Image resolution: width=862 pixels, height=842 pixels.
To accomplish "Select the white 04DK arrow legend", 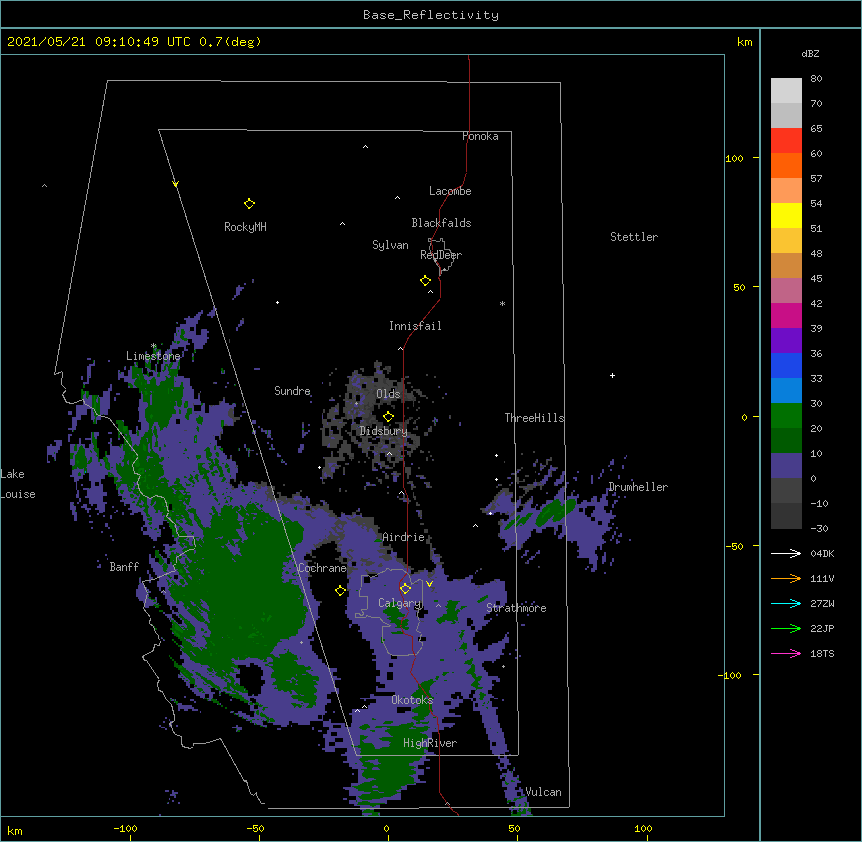I will (786, 553).
